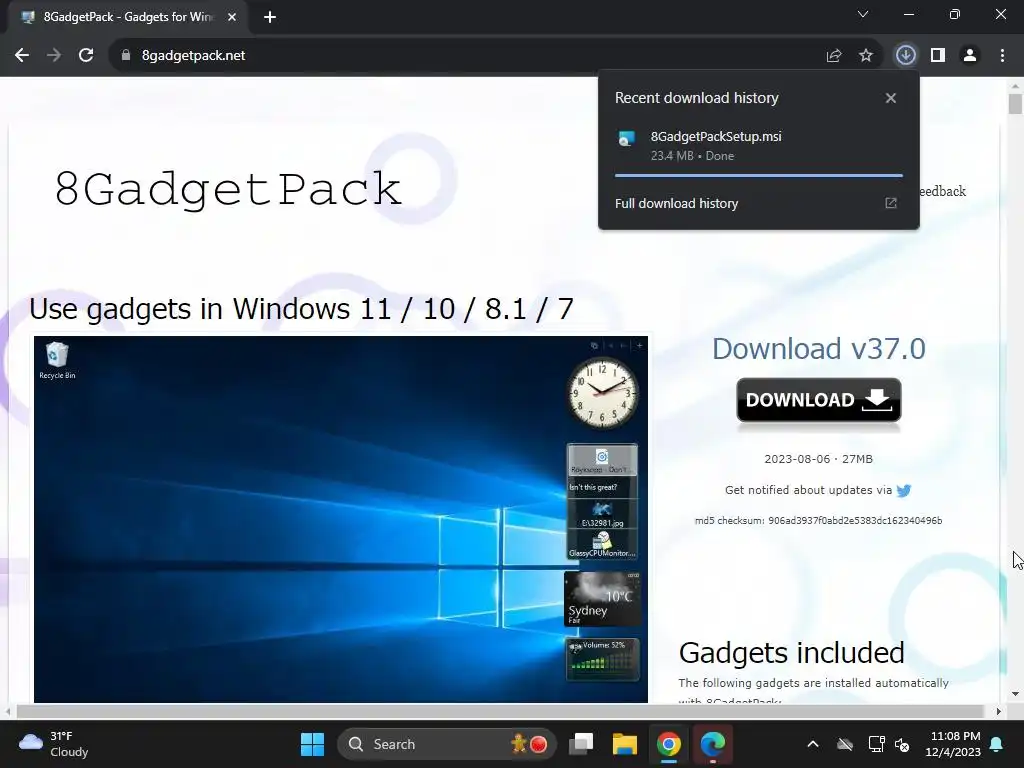
Task: Click the forward navigation arrow
Action: 54,56
